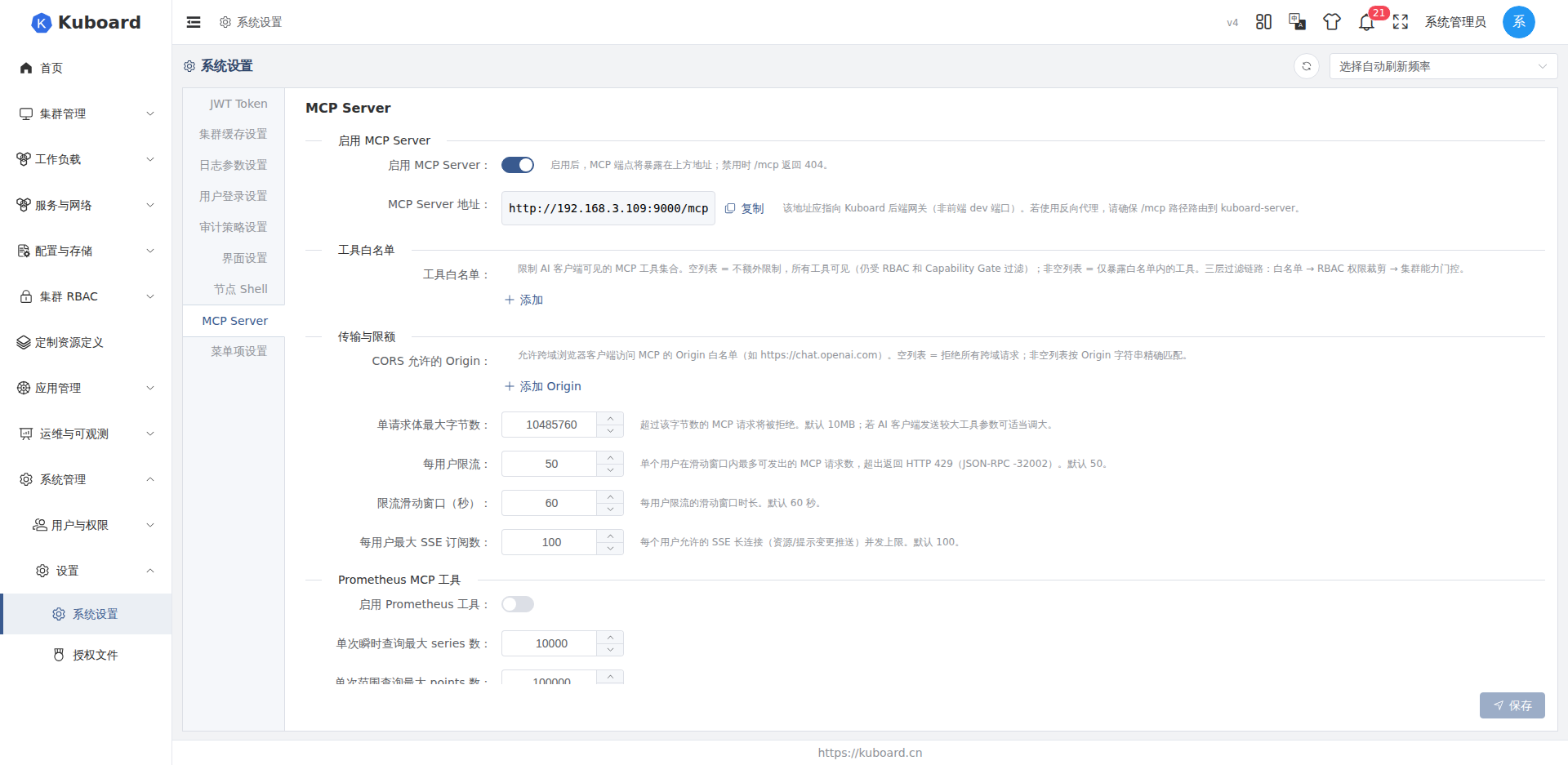The width and height of the screenshot is (1568, 765).
Task: Click the home icon in sidebar
Action: [26, 68]
